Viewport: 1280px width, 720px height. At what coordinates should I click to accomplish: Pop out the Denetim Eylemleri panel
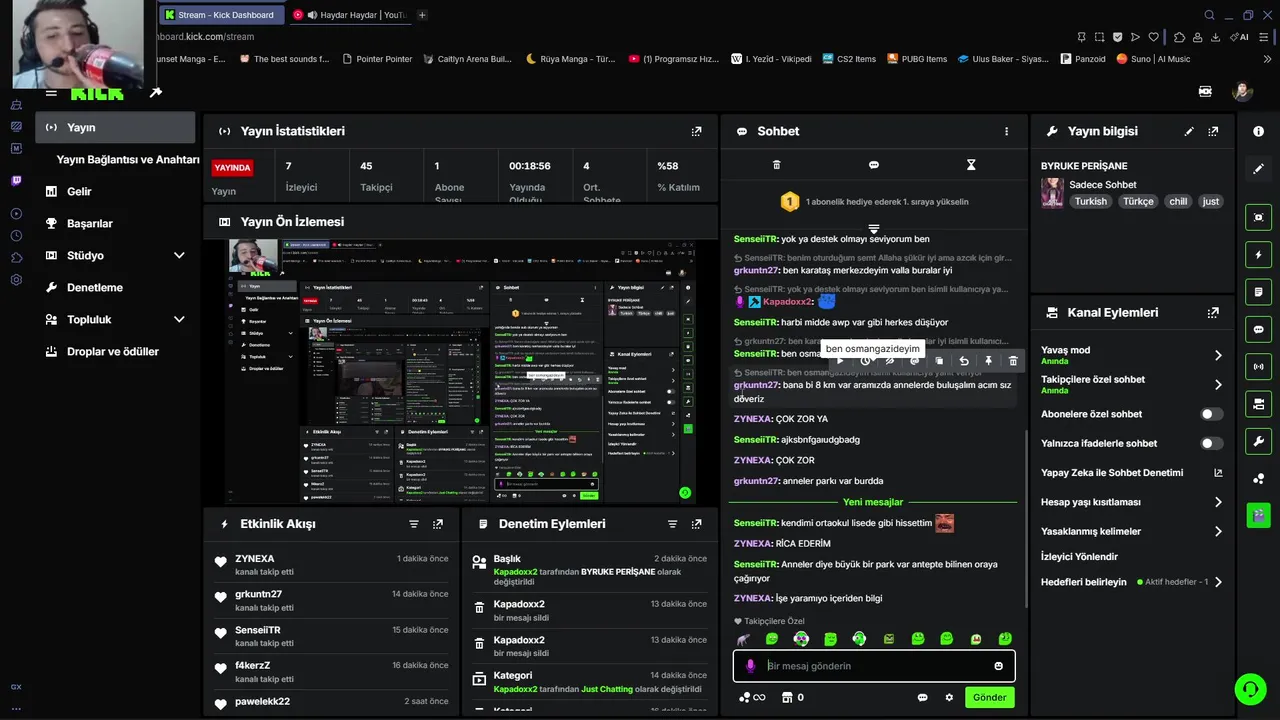click(696, 524)
